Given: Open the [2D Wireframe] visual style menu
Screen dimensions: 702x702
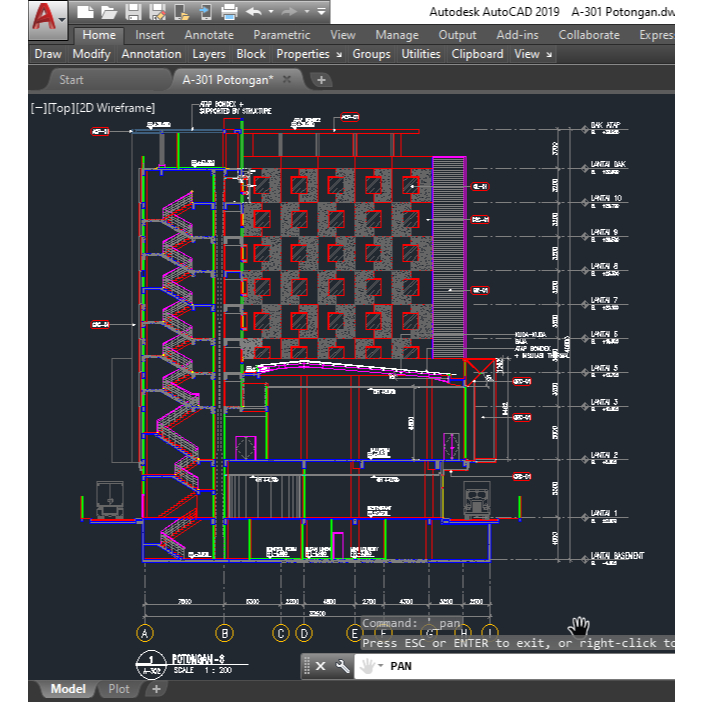Looking at the screenshot, I should (116, 108).
